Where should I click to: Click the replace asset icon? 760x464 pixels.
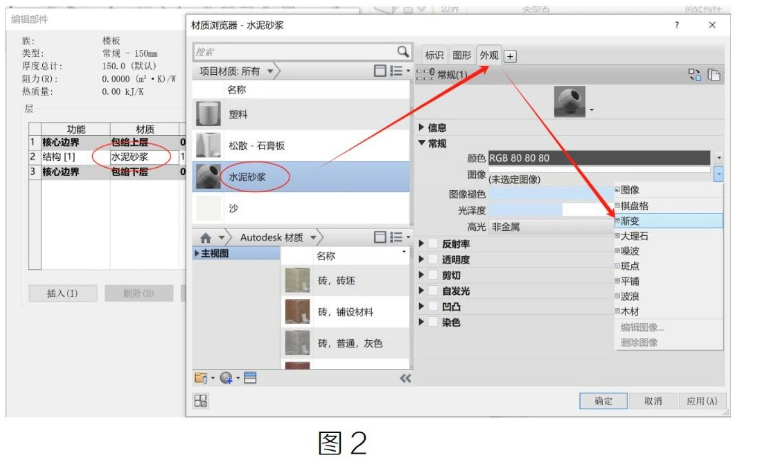[695, 75]
